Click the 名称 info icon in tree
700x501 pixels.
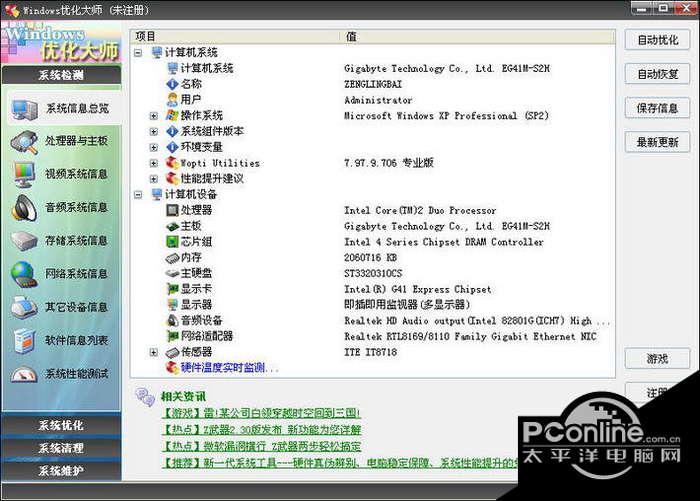pos(172,84)
